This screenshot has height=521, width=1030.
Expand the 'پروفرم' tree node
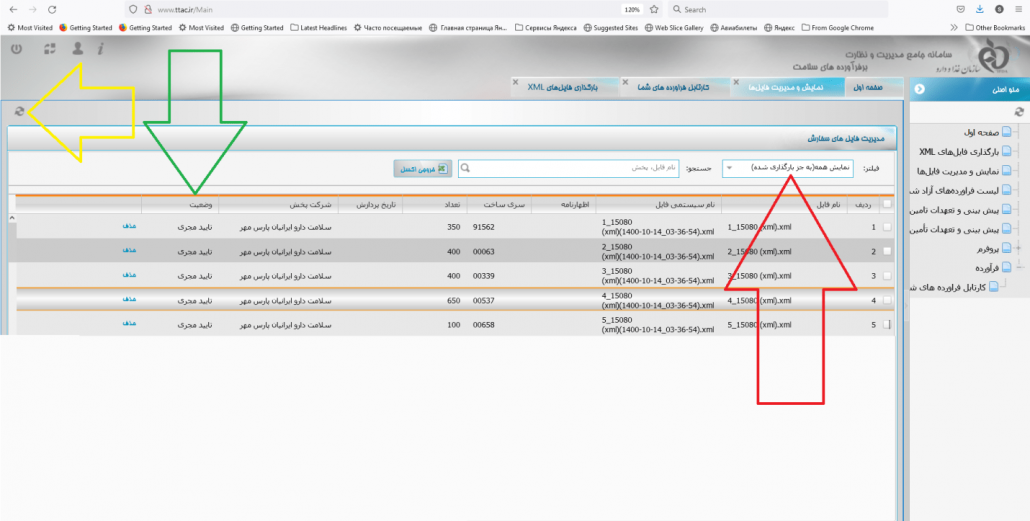click(x=1019, y=248)
